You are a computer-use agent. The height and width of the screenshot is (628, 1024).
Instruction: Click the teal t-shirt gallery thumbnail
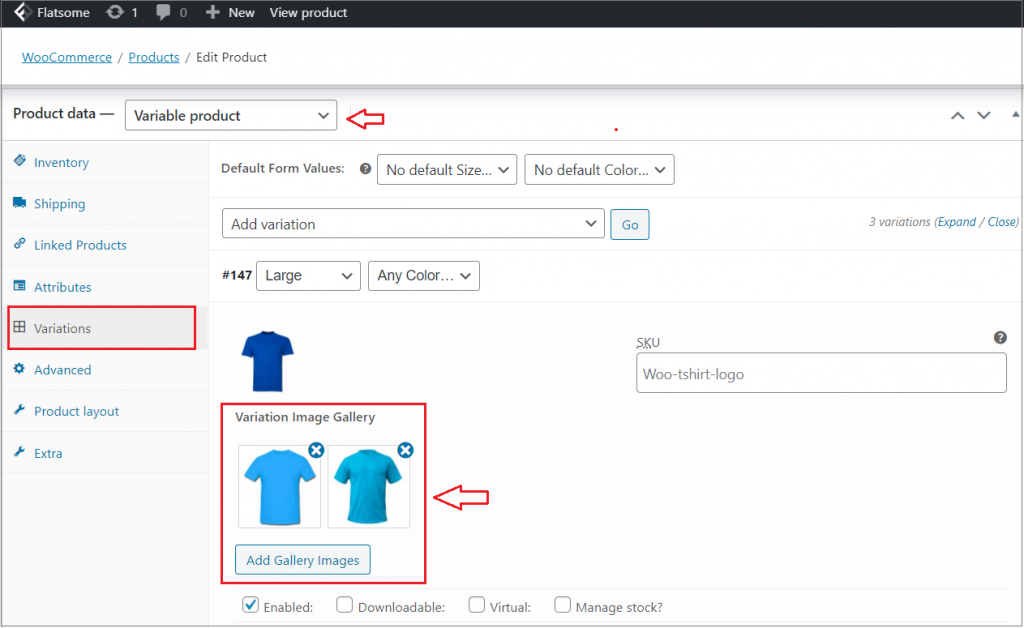pos(368,486)
